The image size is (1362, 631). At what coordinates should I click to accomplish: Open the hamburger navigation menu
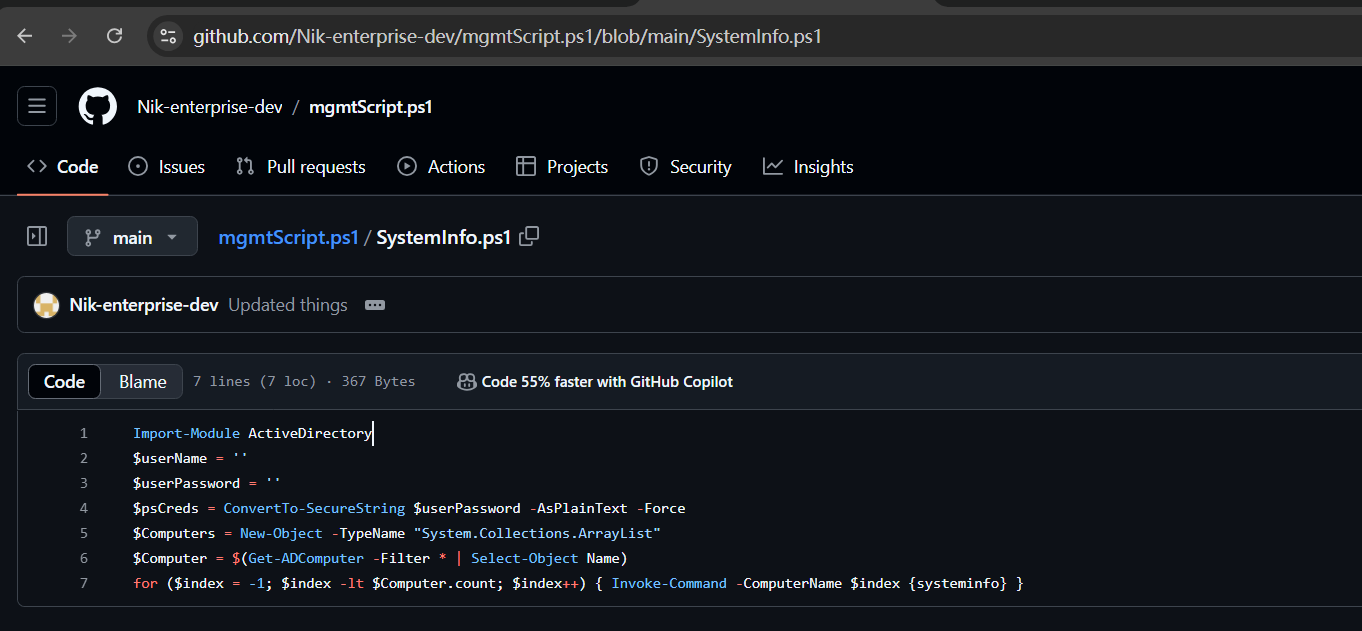[37, 106]
